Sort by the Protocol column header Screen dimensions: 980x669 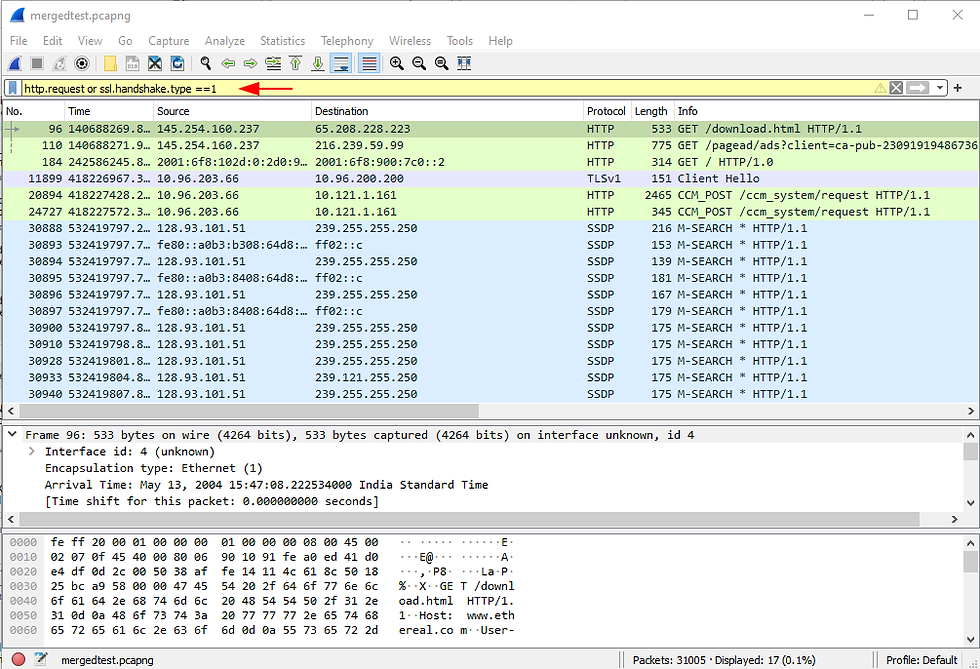click(x=607, y=111)
